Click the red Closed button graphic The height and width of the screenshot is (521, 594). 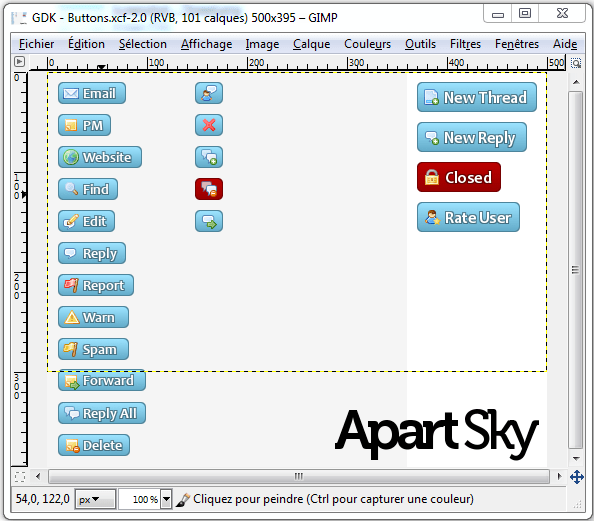tap(459, 177)
